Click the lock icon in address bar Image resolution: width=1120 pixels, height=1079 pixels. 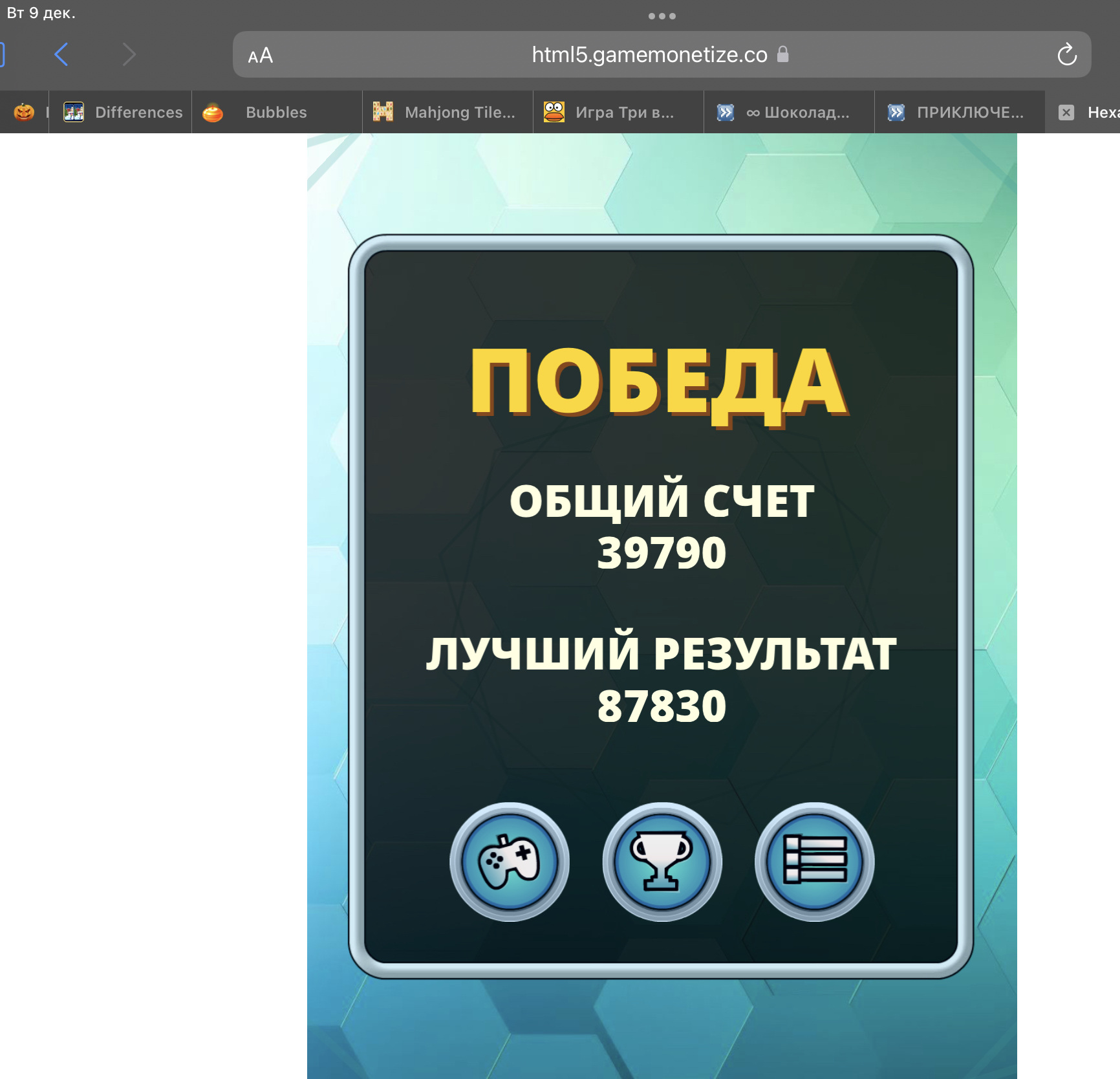click(x=783, y=54)
